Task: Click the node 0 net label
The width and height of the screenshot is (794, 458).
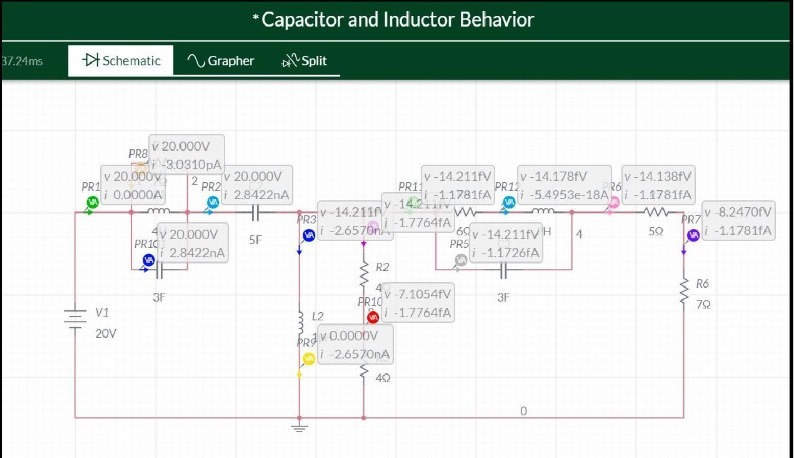Action: pos(524,411)
